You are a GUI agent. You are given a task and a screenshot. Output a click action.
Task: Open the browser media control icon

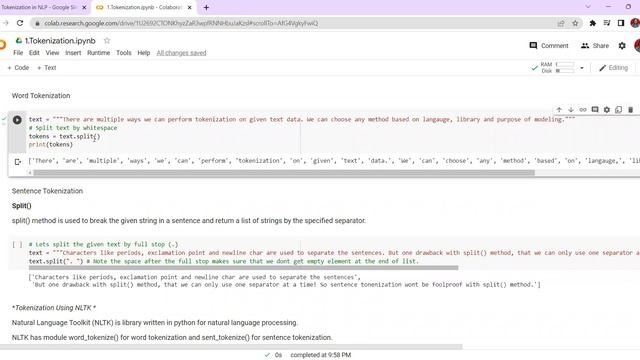coord(607,23)
